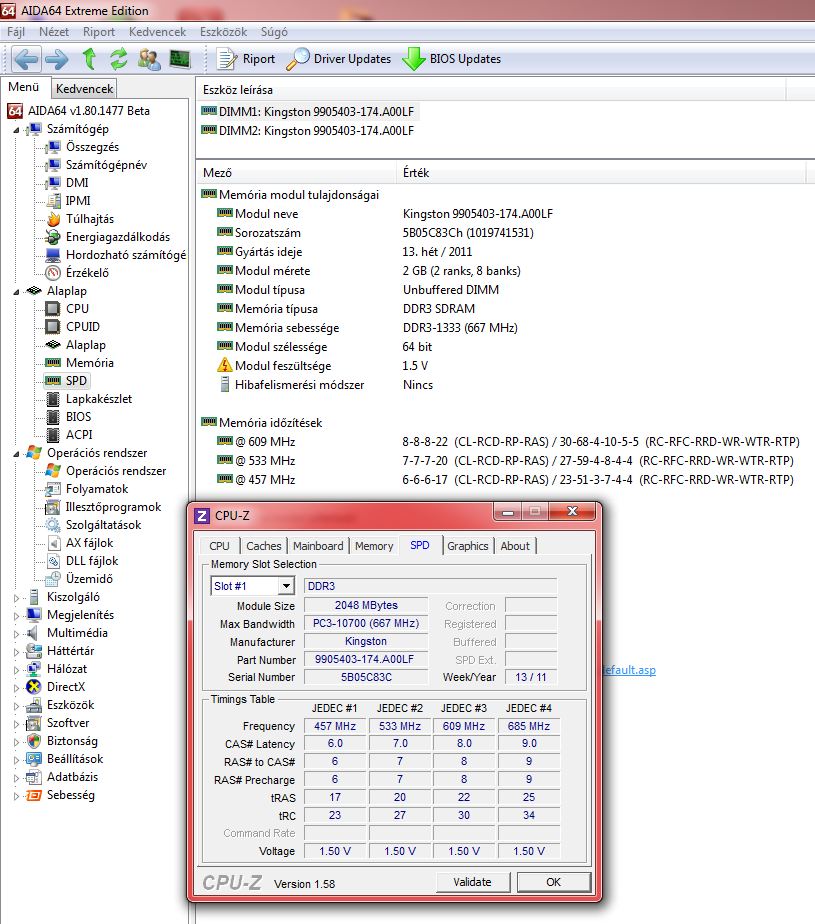Screen dimensions: 815x924
Task: Click the DirectX icon in tree
Action: 34,687
